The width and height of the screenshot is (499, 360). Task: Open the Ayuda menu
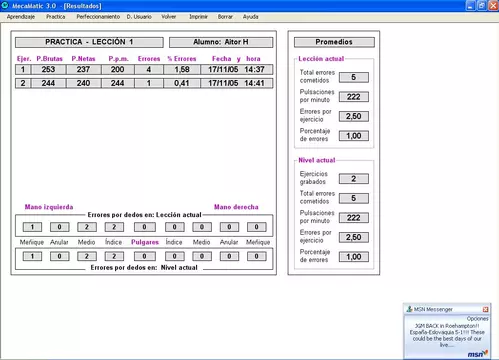[250, 17]
